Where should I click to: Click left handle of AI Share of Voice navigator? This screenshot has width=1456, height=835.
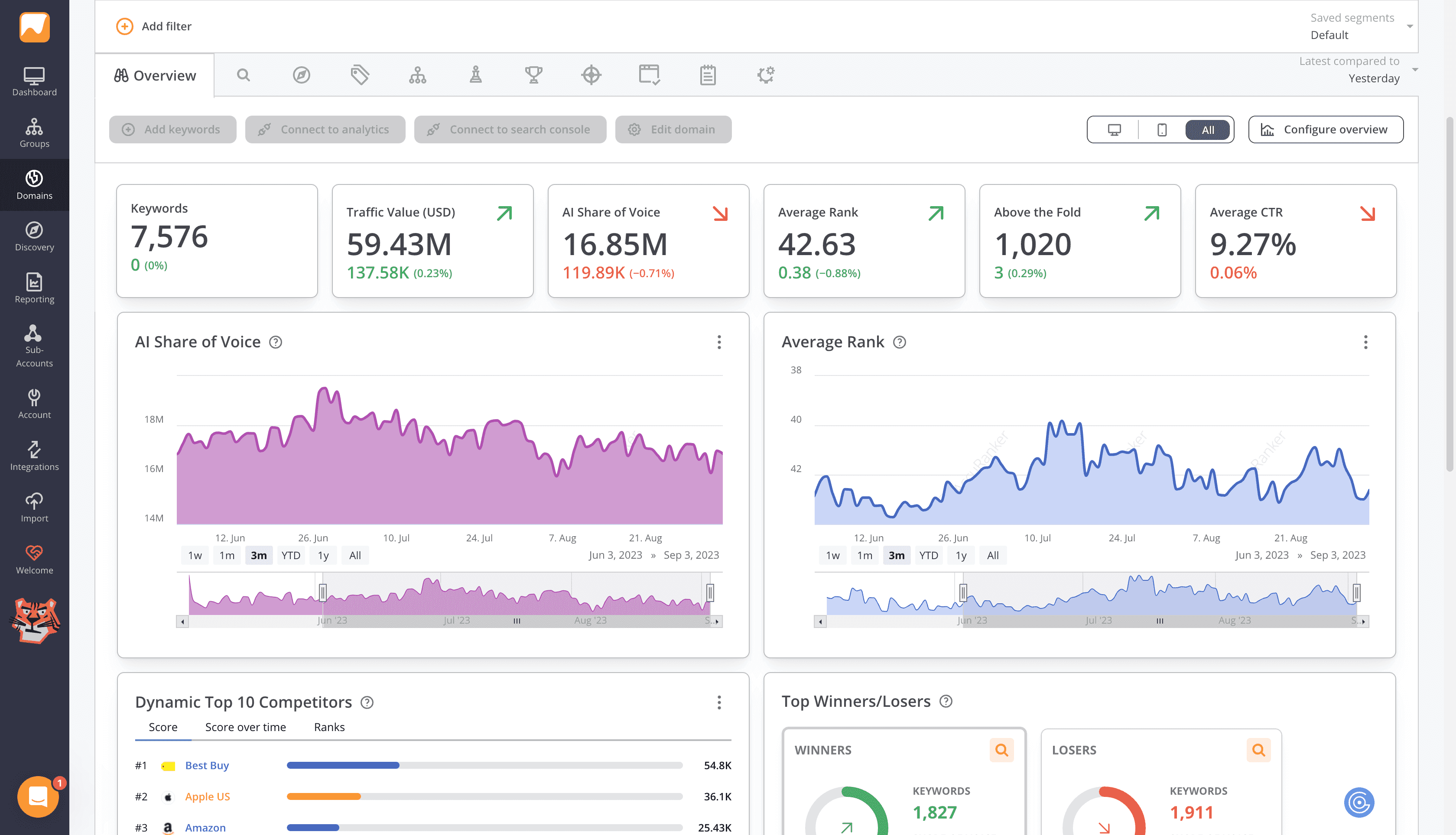point(323,592)
